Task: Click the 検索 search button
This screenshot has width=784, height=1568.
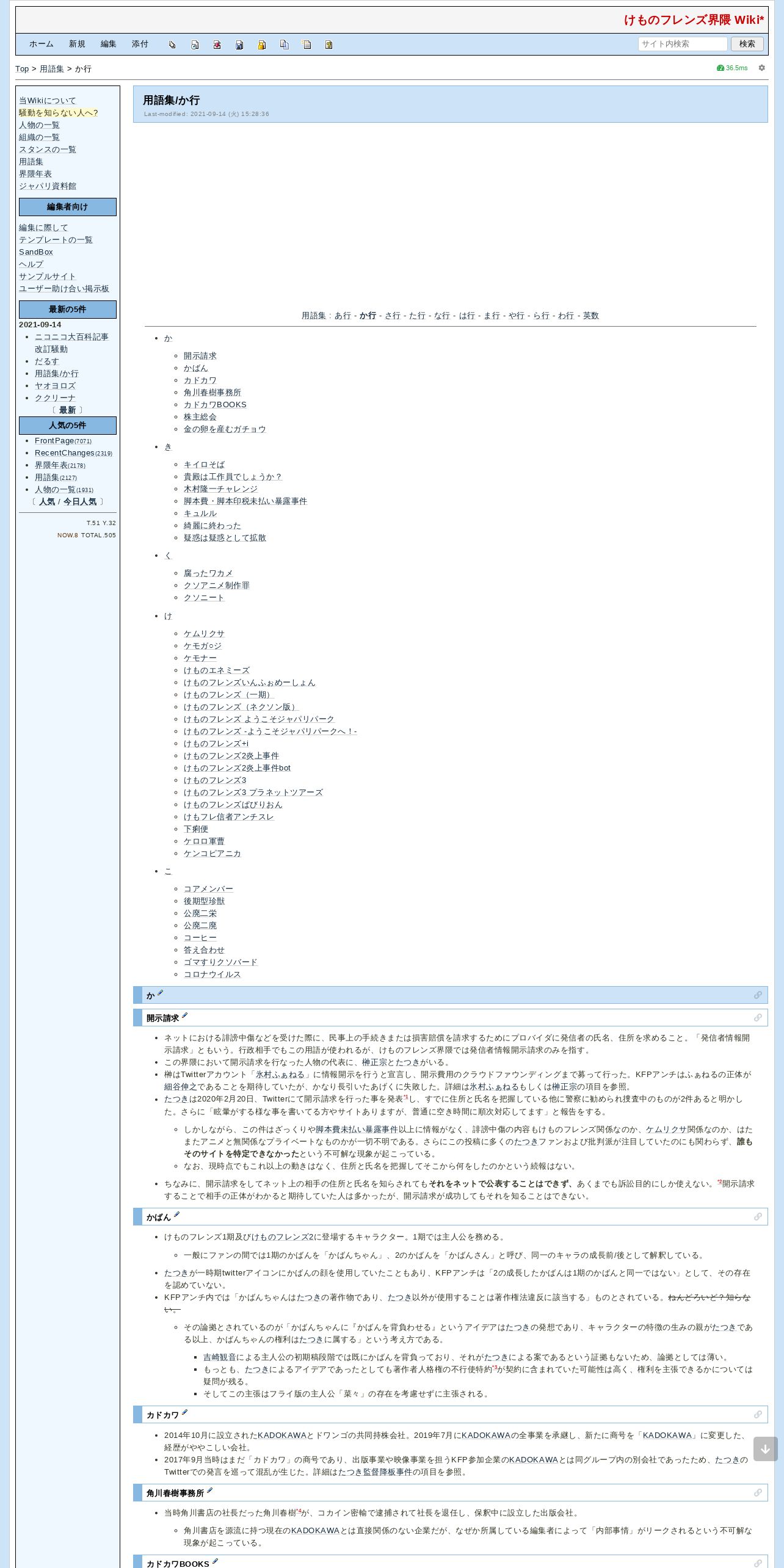Action: click(x=747, y=44)
